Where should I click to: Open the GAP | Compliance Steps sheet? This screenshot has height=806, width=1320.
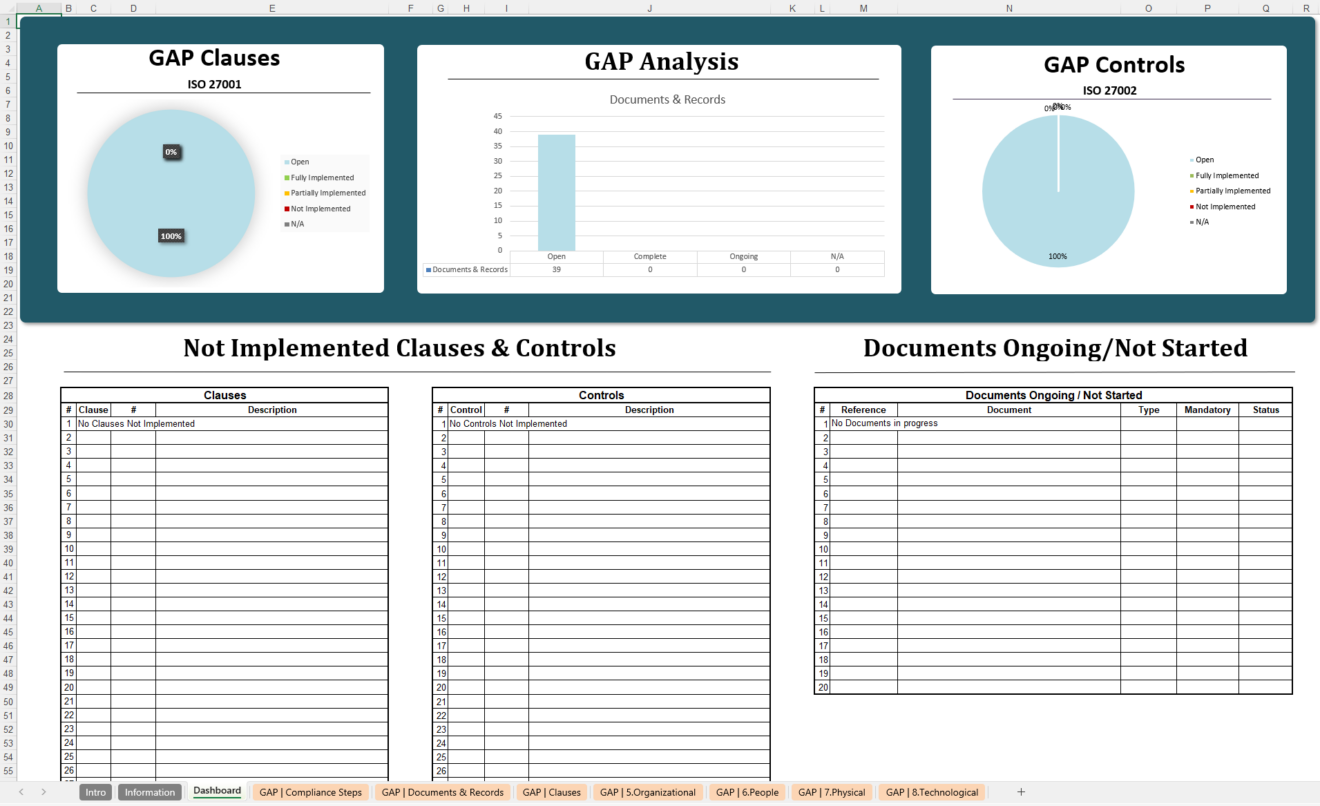(310, 791)
